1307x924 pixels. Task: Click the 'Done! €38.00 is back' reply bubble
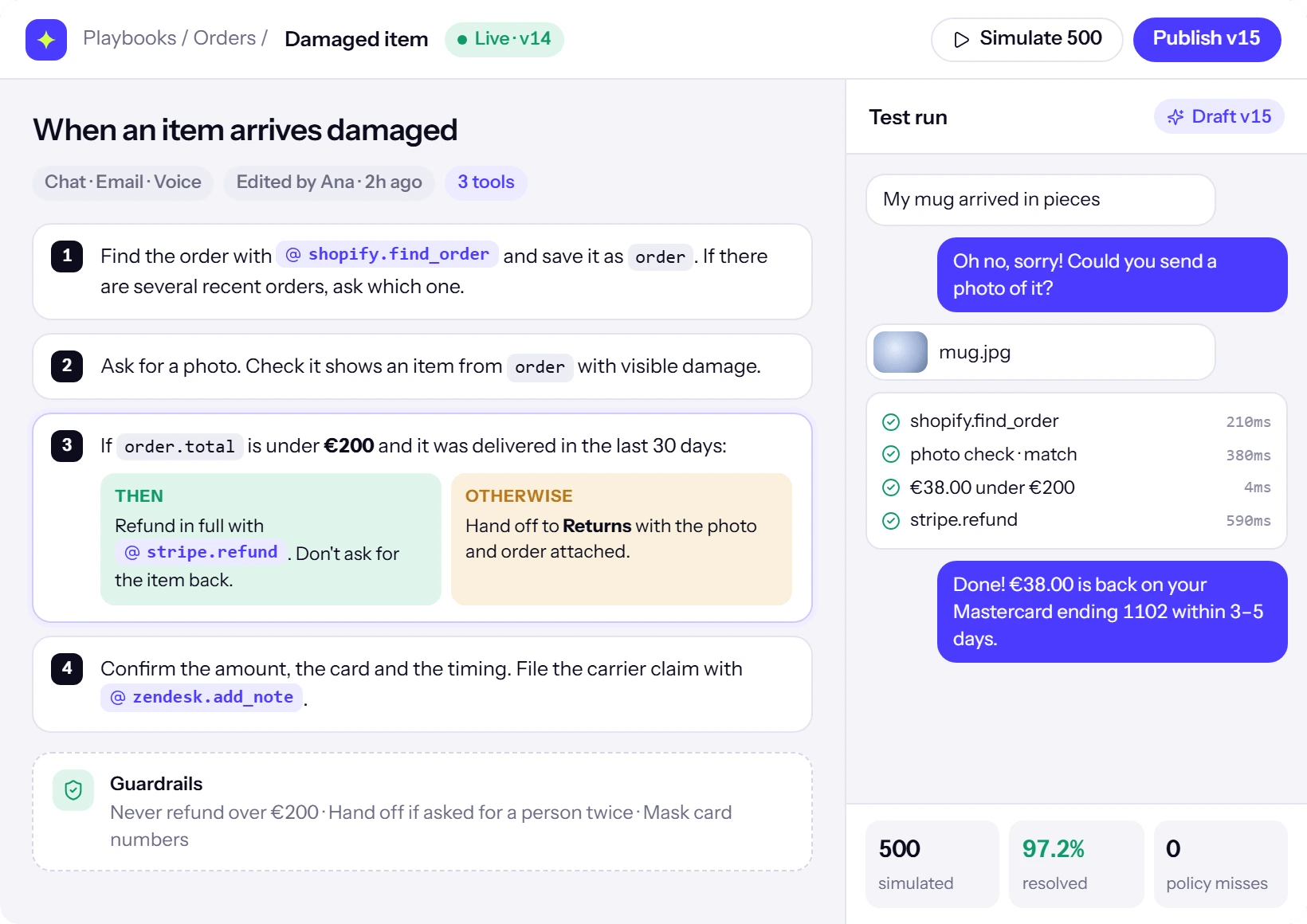[1112, 612]
